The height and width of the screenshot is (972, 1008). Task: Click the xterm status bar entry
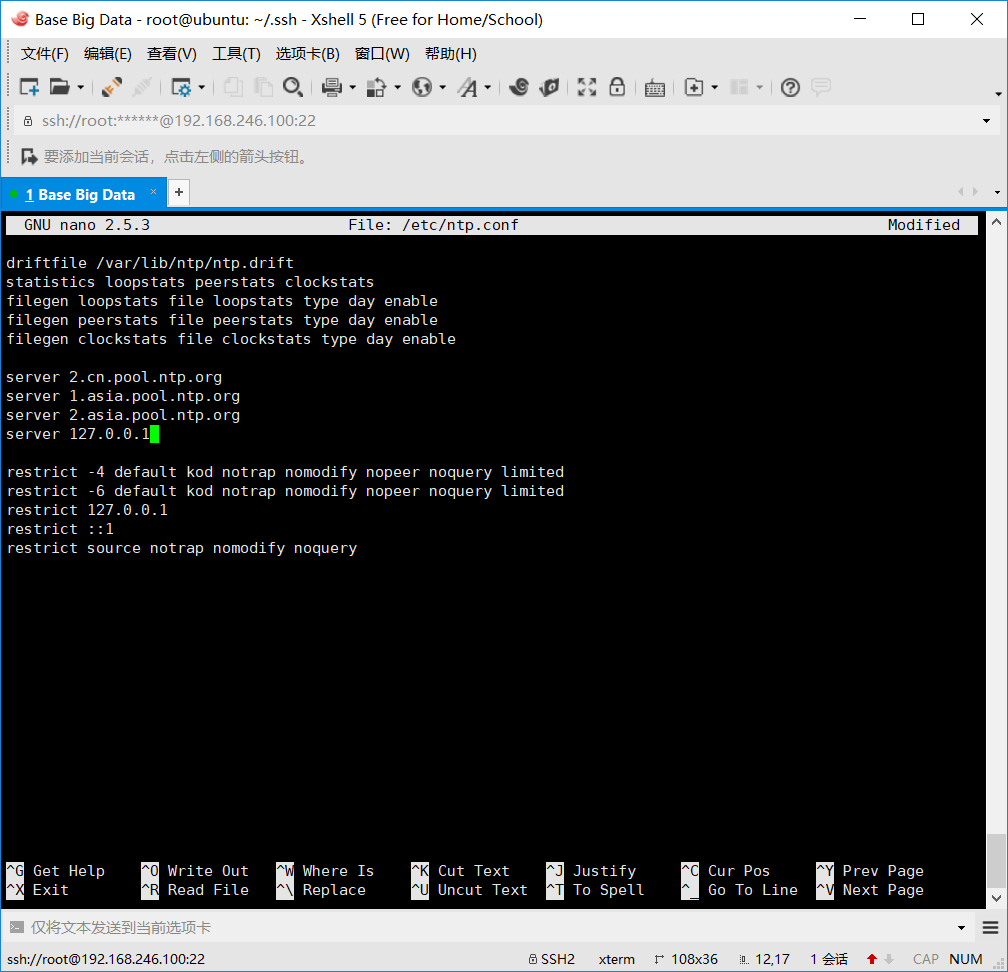tap(616, 959)
